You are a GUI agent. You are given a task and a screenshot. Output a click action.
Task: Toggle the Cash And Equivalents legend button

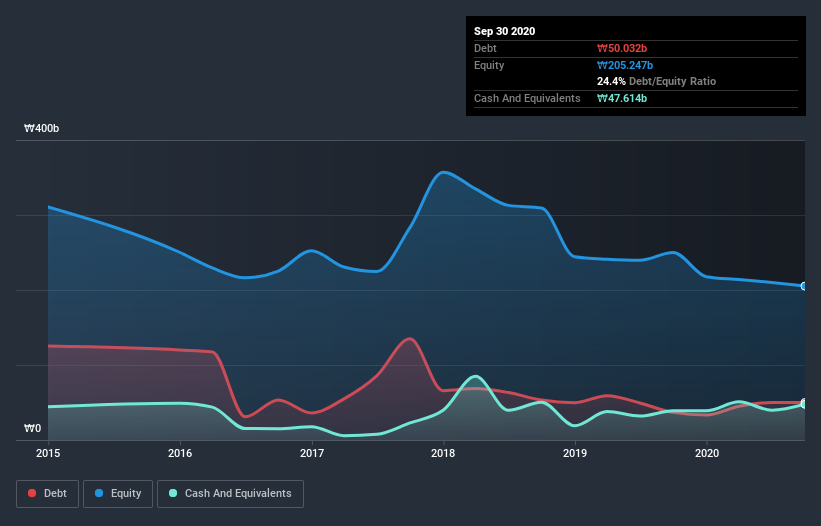pos(230,494)
